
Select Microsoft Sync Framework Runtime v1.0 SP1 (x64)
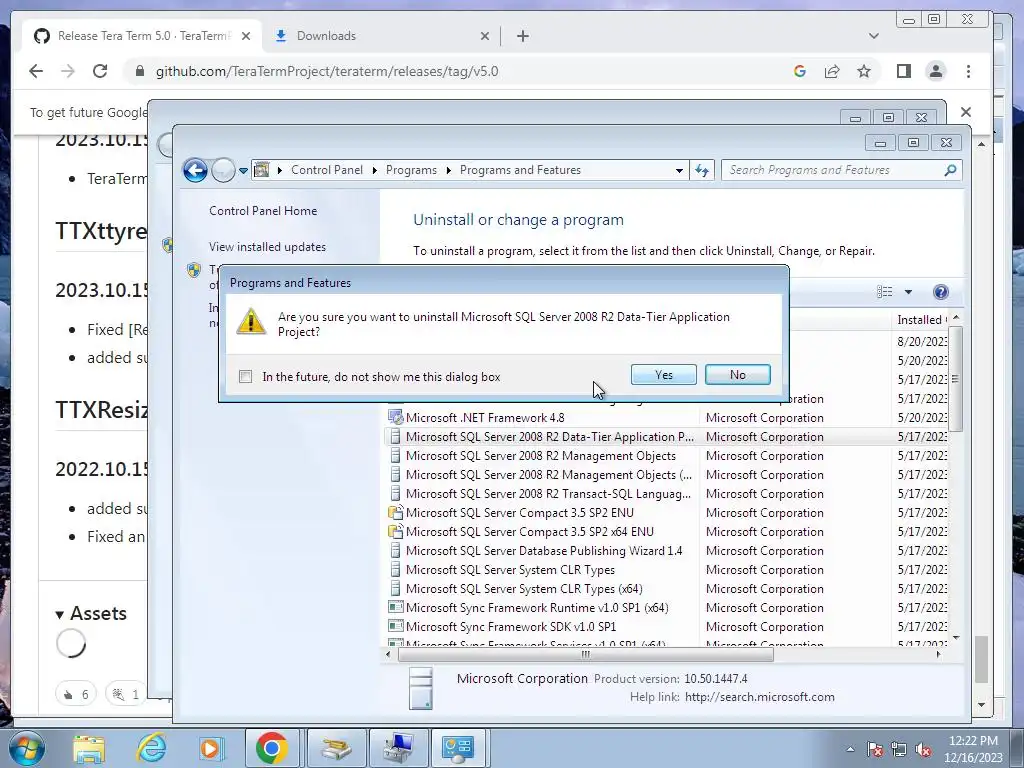click(x=666, y=607)
